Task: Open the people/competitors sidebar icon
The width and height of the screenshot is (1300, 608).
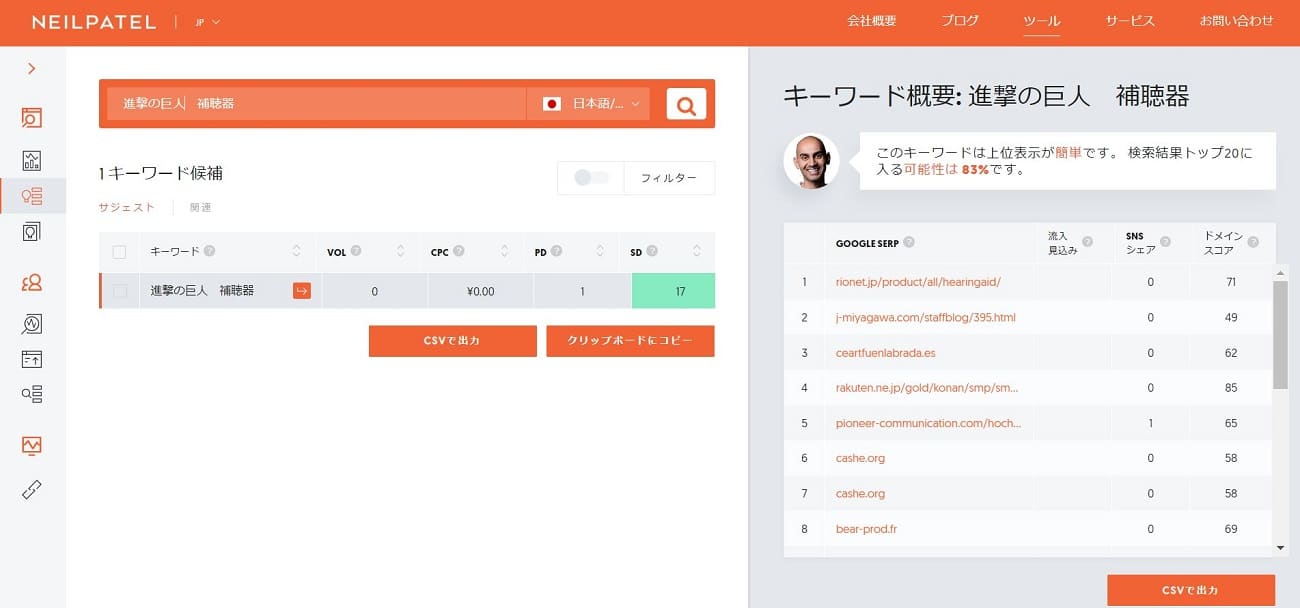Action: point(32,283)
